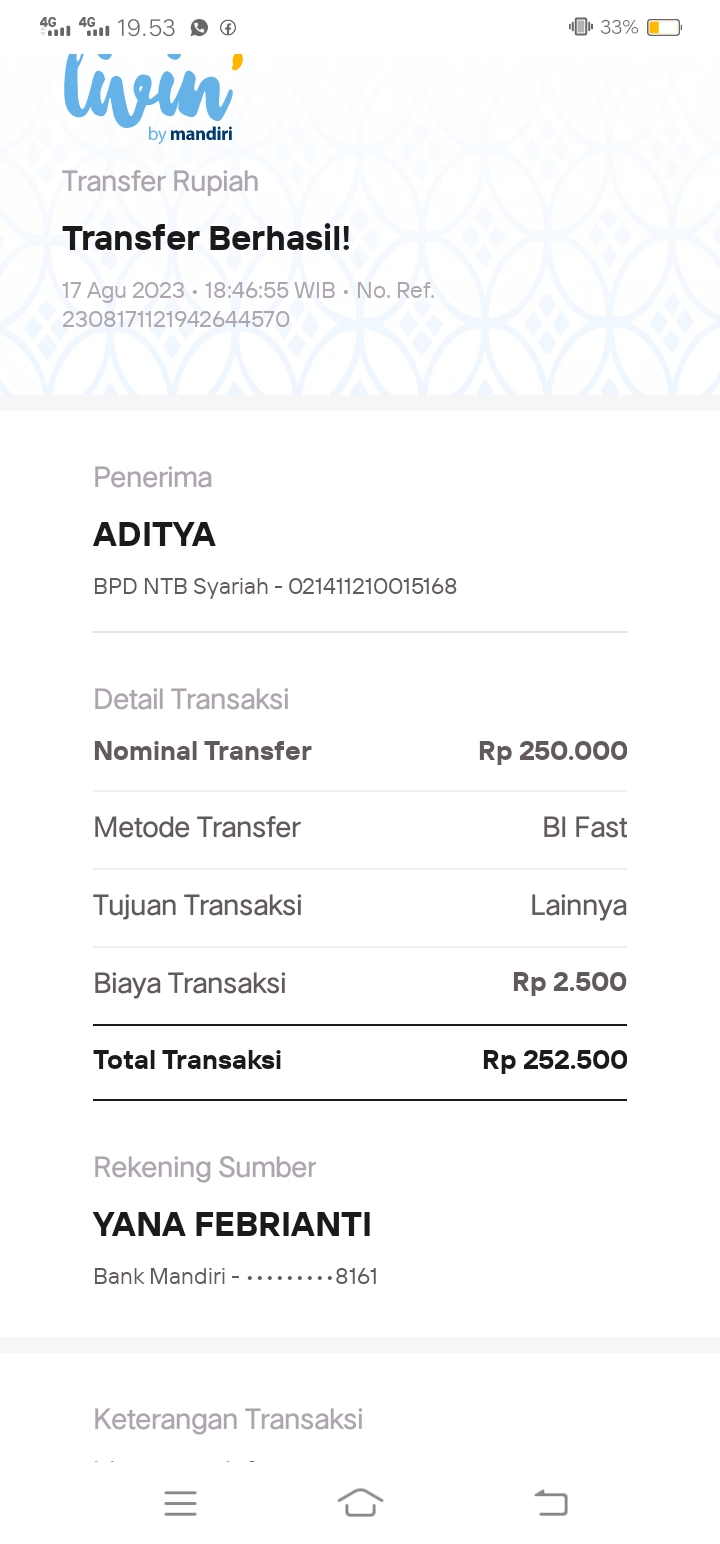Tap the BPD NTB Syariah account number
This screenshot has width=720, height=1544.
[372, 587]
